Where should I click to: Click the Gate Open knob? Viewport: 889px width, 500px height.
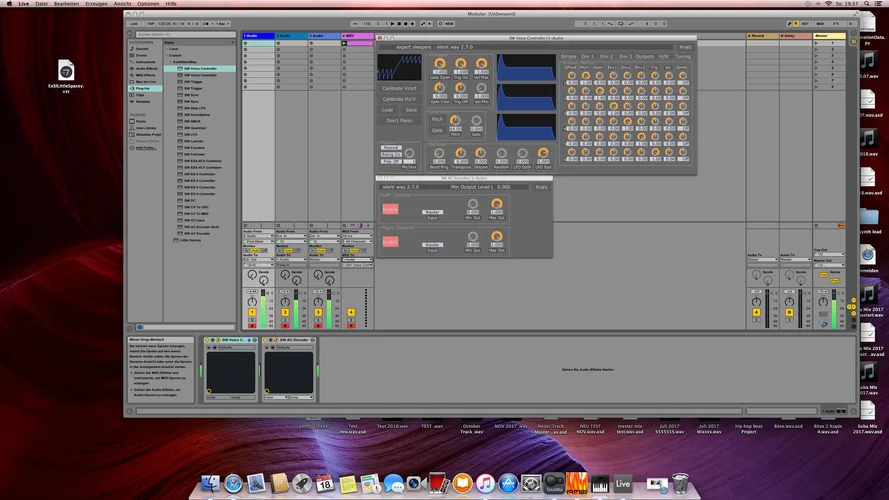pyautogui.click(x=439, y=63)
